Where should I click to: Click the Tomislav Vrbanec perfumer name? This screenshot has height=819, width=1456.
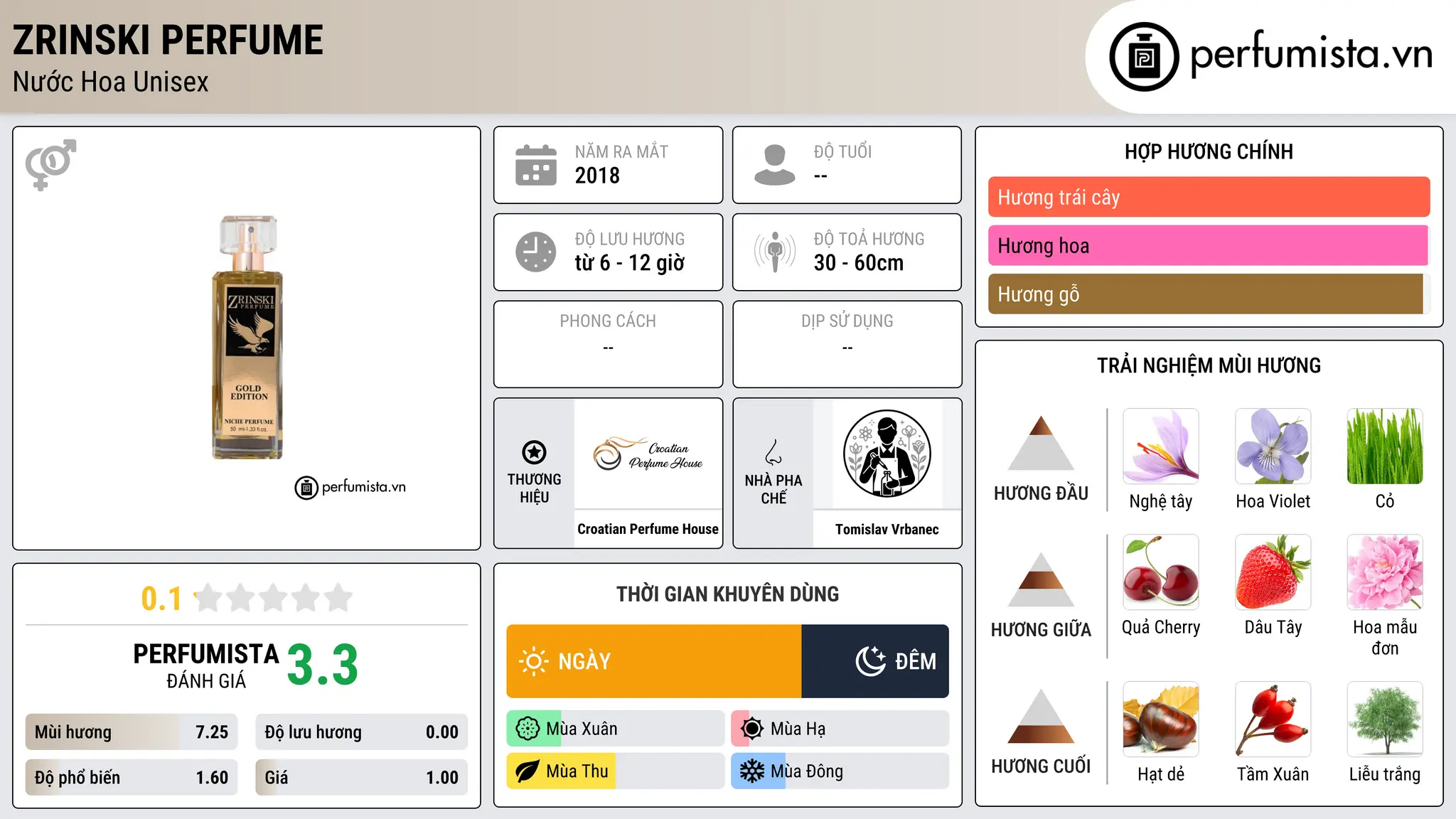[x=887, y=529]
